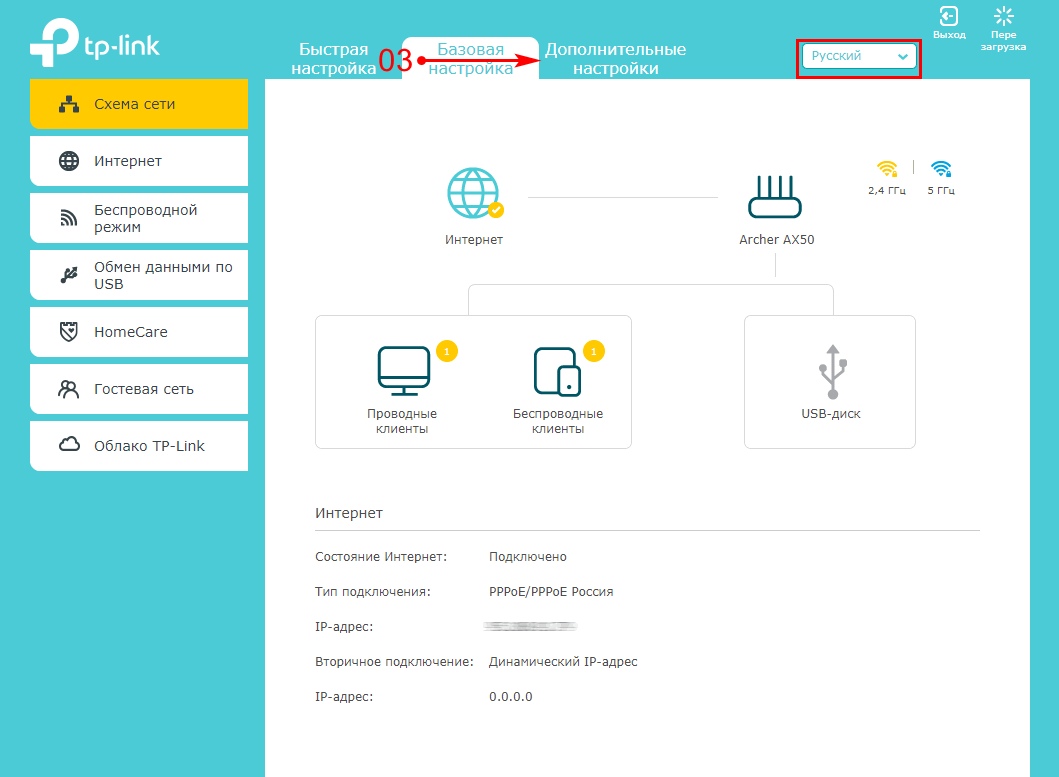Viewport: 1059px width, 777px height.
Task: Click the USB disk icon
Action: pos(831,372)
